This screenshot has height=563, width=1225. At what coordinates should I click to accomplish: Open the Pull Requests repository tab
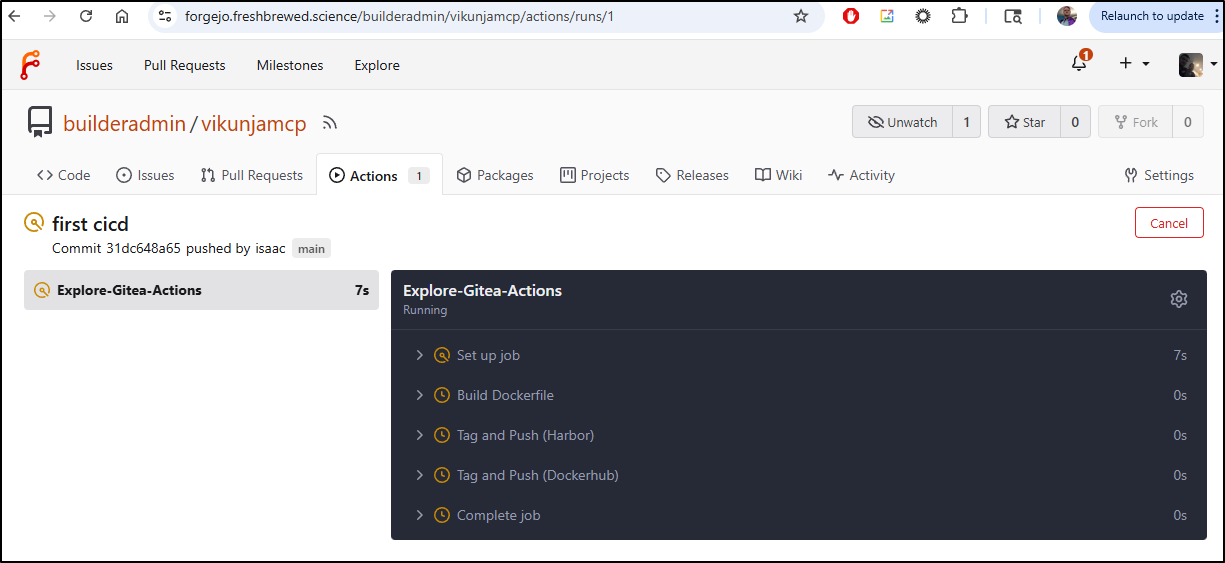pyautogui.click(x=251, y=175)
